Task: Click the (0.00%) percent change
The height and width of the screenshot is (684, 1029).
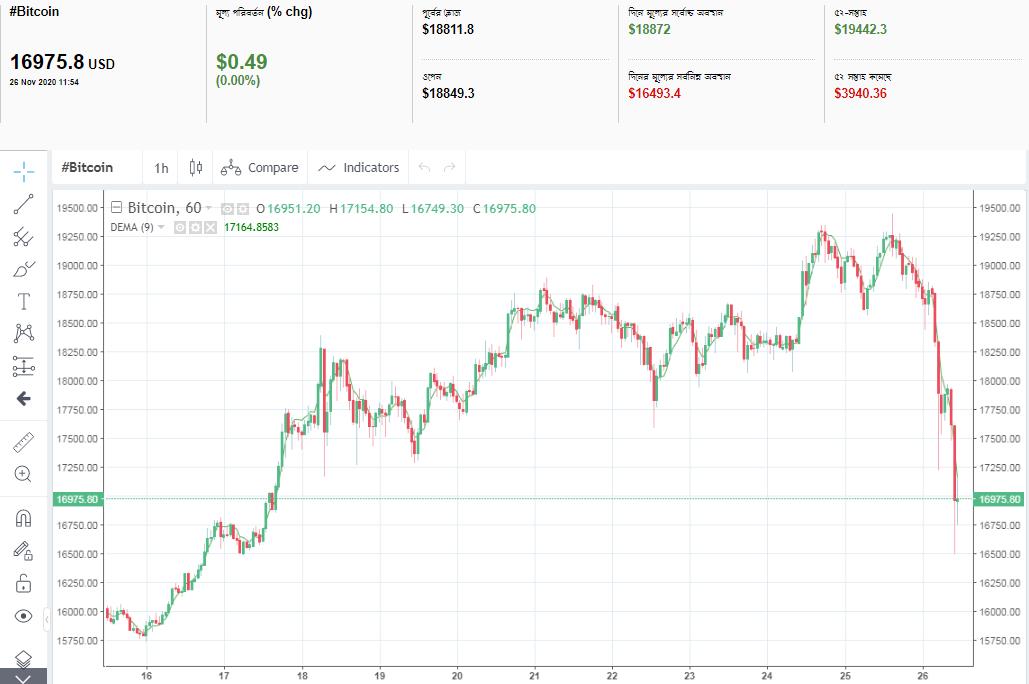Action: click(x=238, y=81)
